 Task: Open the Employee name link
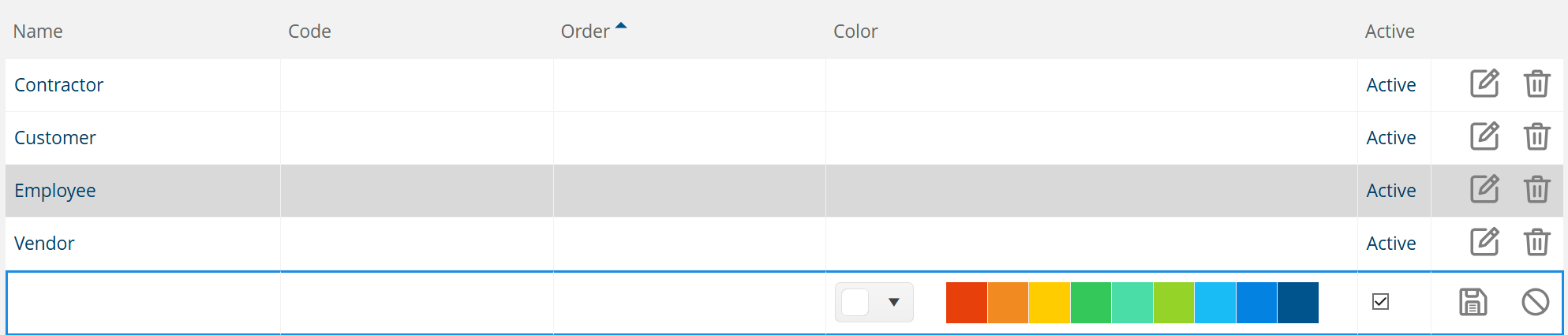(x=55, y=191)
